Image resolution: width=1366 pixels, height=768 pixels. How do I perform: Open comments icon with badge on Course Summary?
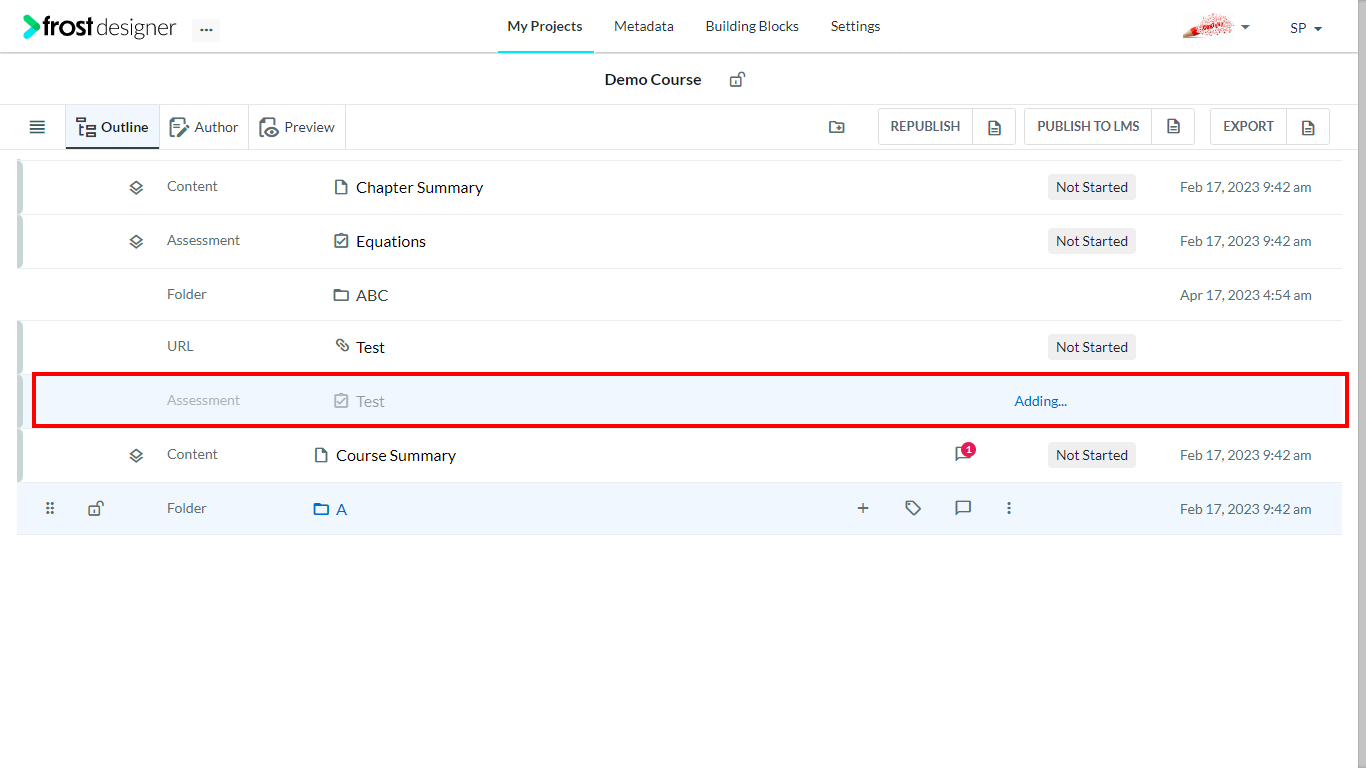(x=964, y=453)
